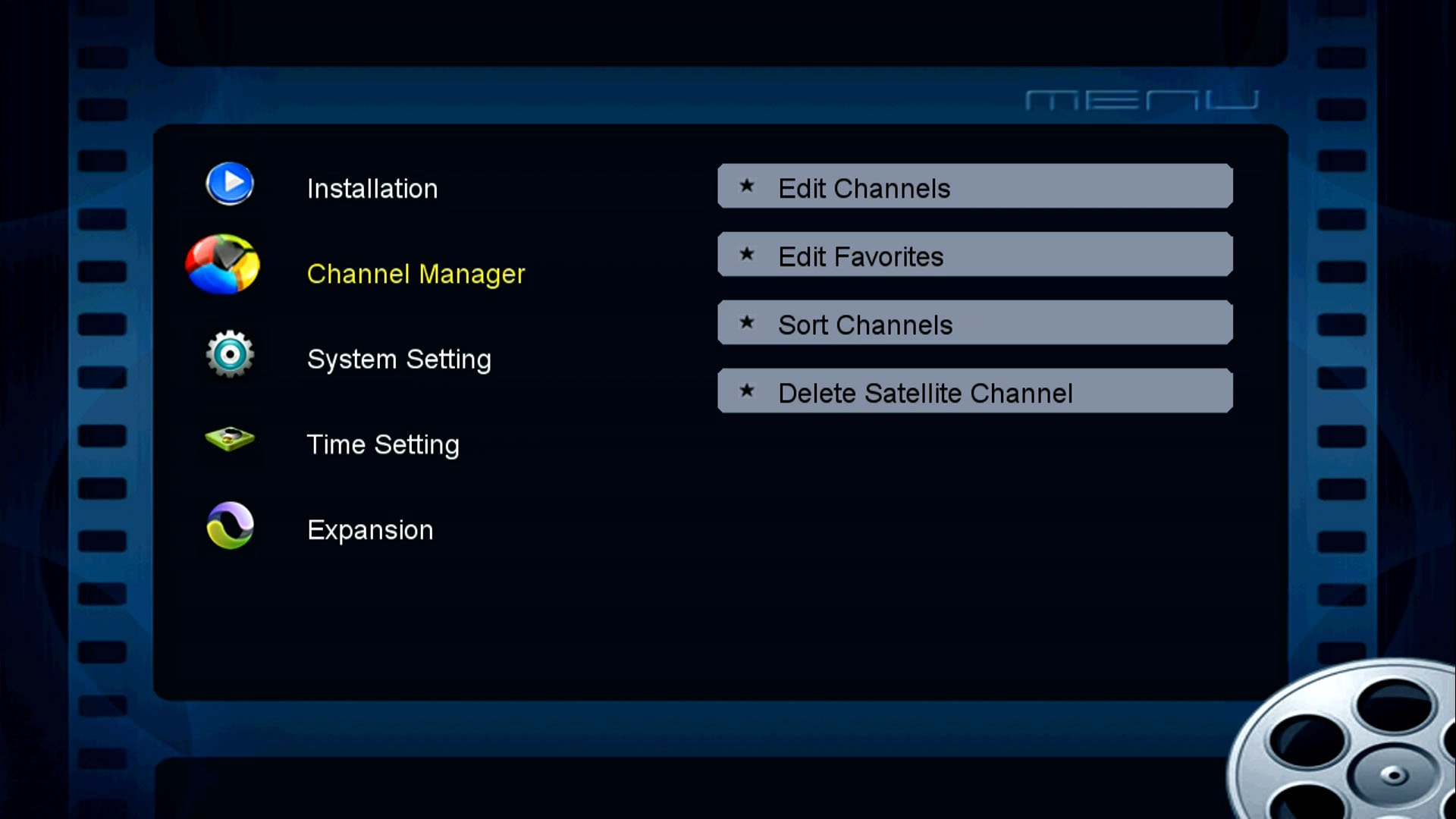The image size is (1456, 819).
Task: Click the star beside Edit Favorites
Action: (747, 253)
